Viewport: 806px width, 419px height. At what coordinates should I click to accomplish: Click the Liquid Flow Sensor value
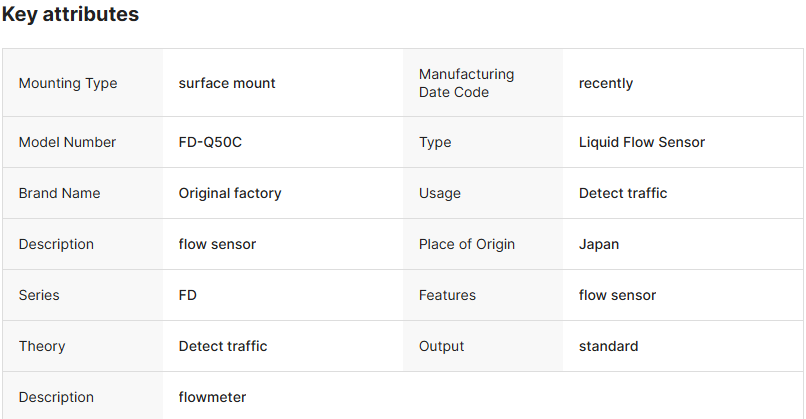tap(642, 142)
